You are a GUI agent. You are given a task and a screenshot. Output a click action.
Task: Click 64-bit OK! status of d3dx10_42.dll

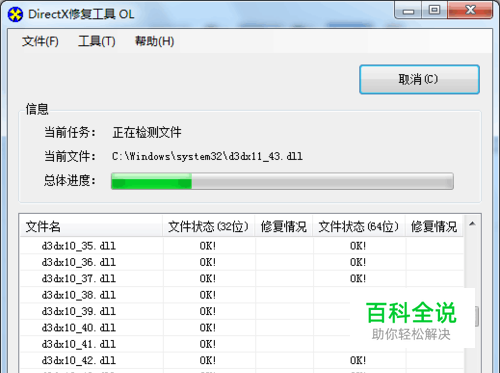[358, 360]
